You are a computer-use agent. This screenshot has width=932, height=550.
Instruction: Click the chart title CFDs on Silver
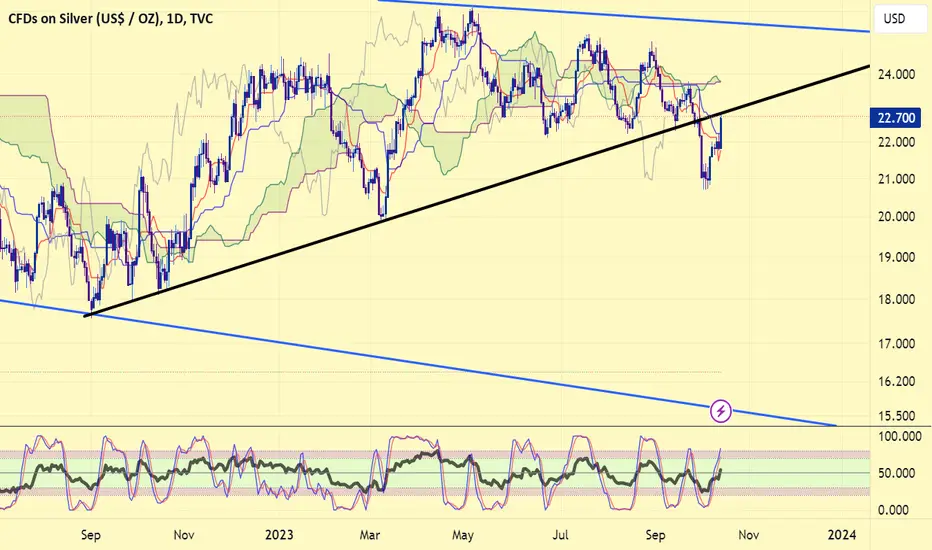point(110,19)
